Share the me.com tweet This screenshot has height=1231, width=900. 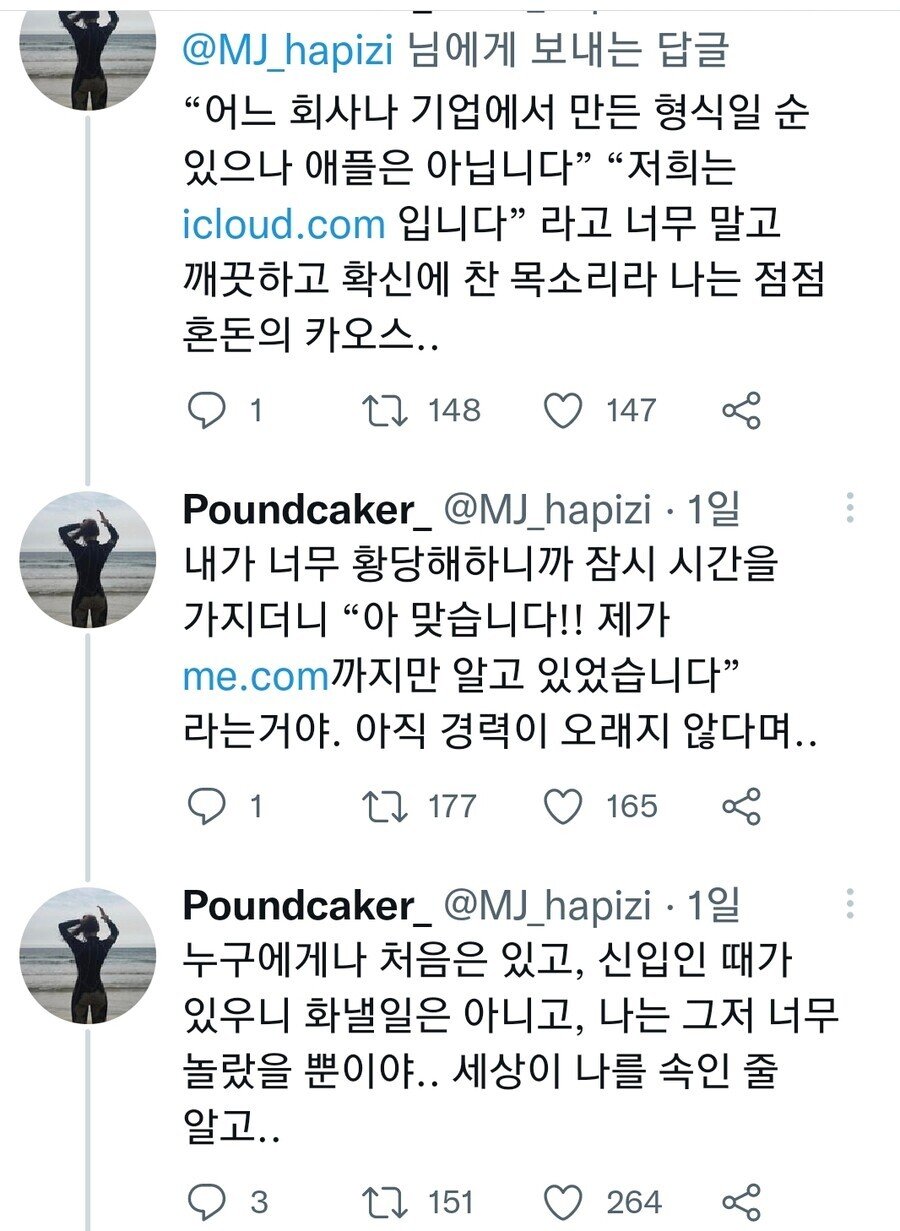[x=741, y=806]
